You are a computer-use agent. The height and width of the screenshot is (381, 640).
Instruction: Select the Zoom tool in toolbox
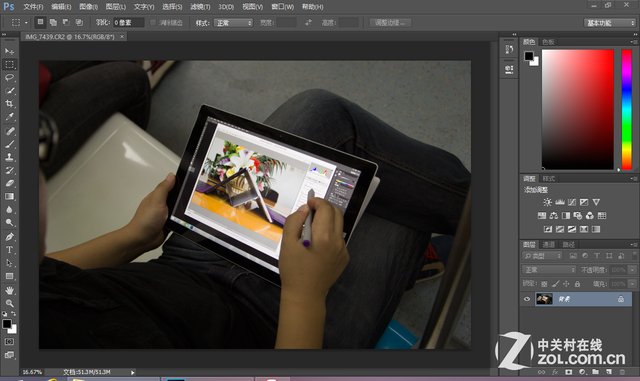[x=9, y=303]
